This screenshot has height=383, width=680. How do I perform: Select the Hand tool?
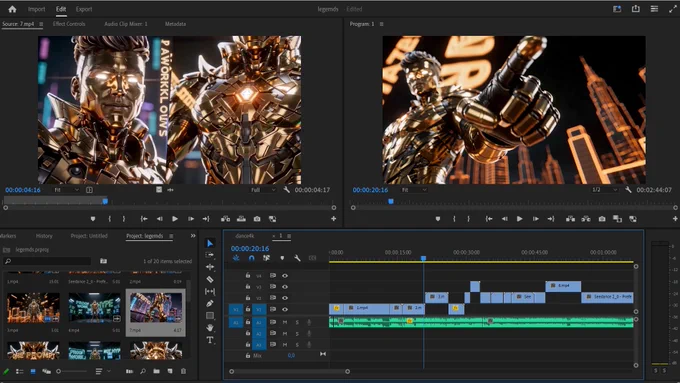(210, 328)
